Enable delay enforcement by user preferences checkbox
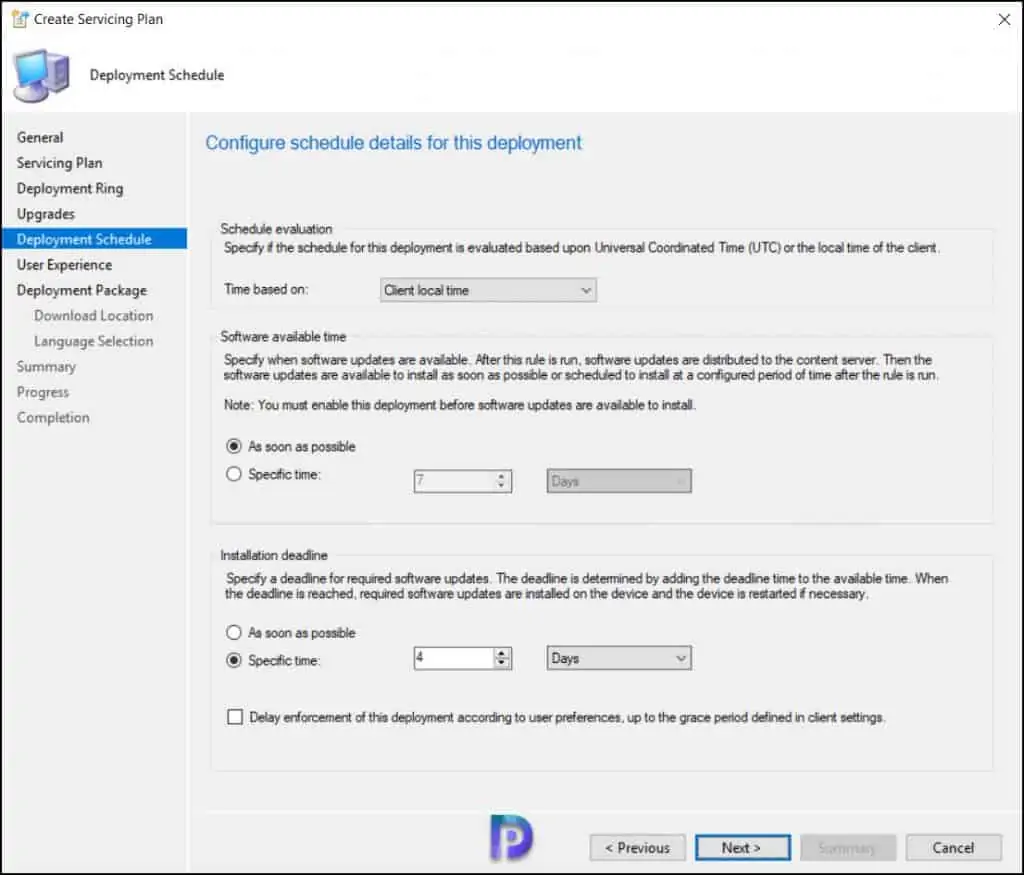This screenshot has height=875, width=1024. click(x=234, y=717)
